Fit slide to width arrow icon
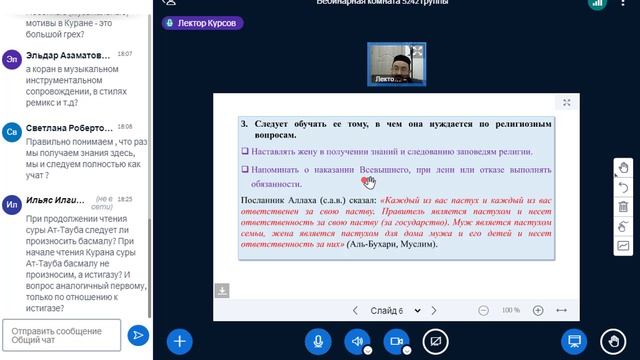 click(562, 311)
